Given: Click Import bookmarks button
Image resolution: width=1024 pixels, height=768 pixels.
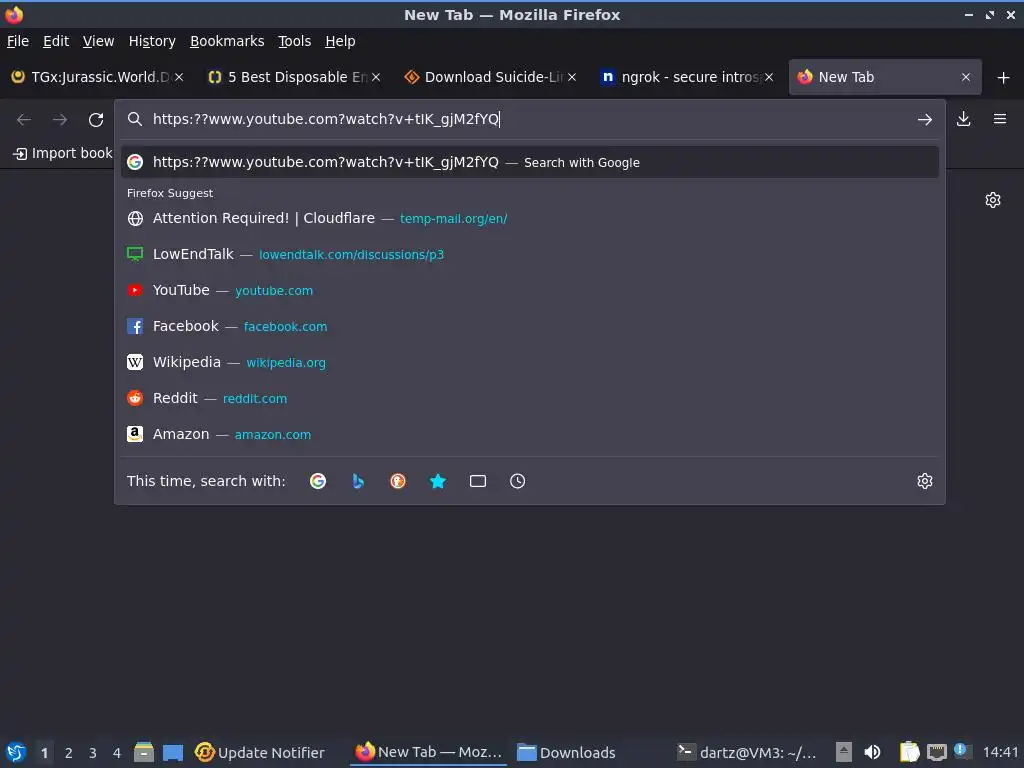Looking at the screenshot, I should [63, 153].
